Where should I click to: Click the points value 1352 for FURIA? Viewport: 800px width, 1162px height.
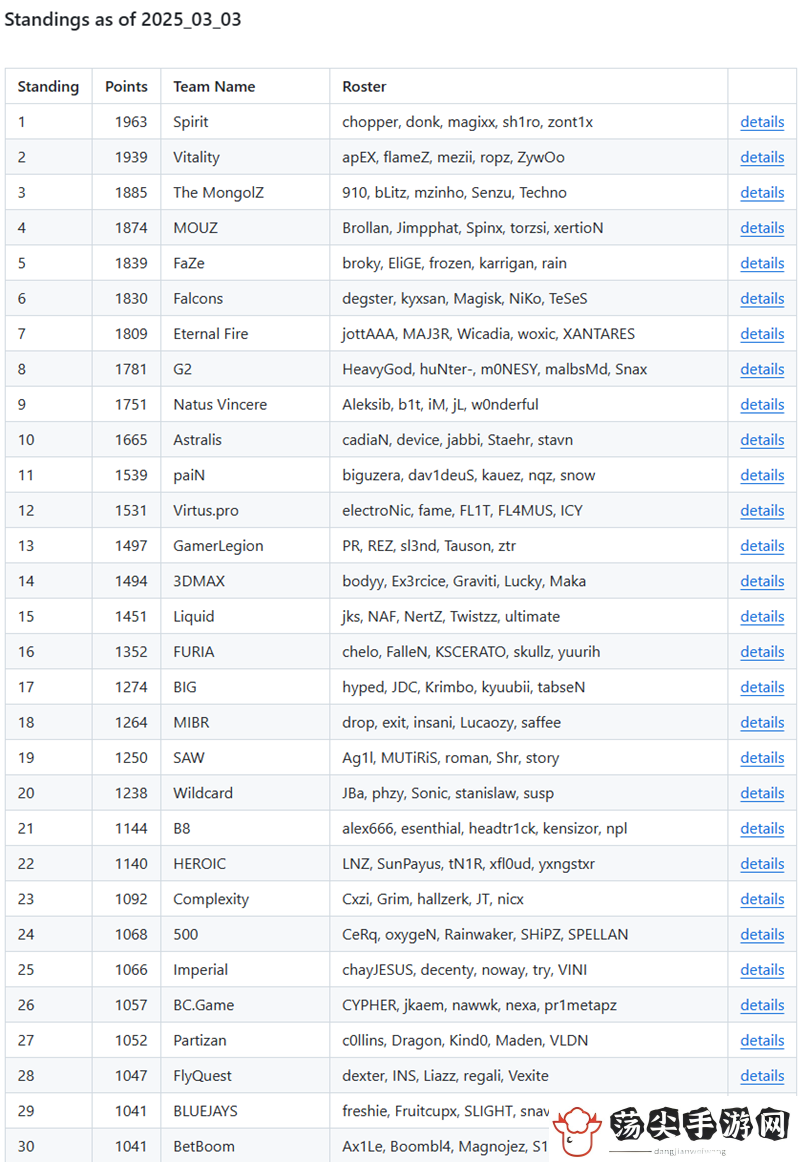coord(131,652)
